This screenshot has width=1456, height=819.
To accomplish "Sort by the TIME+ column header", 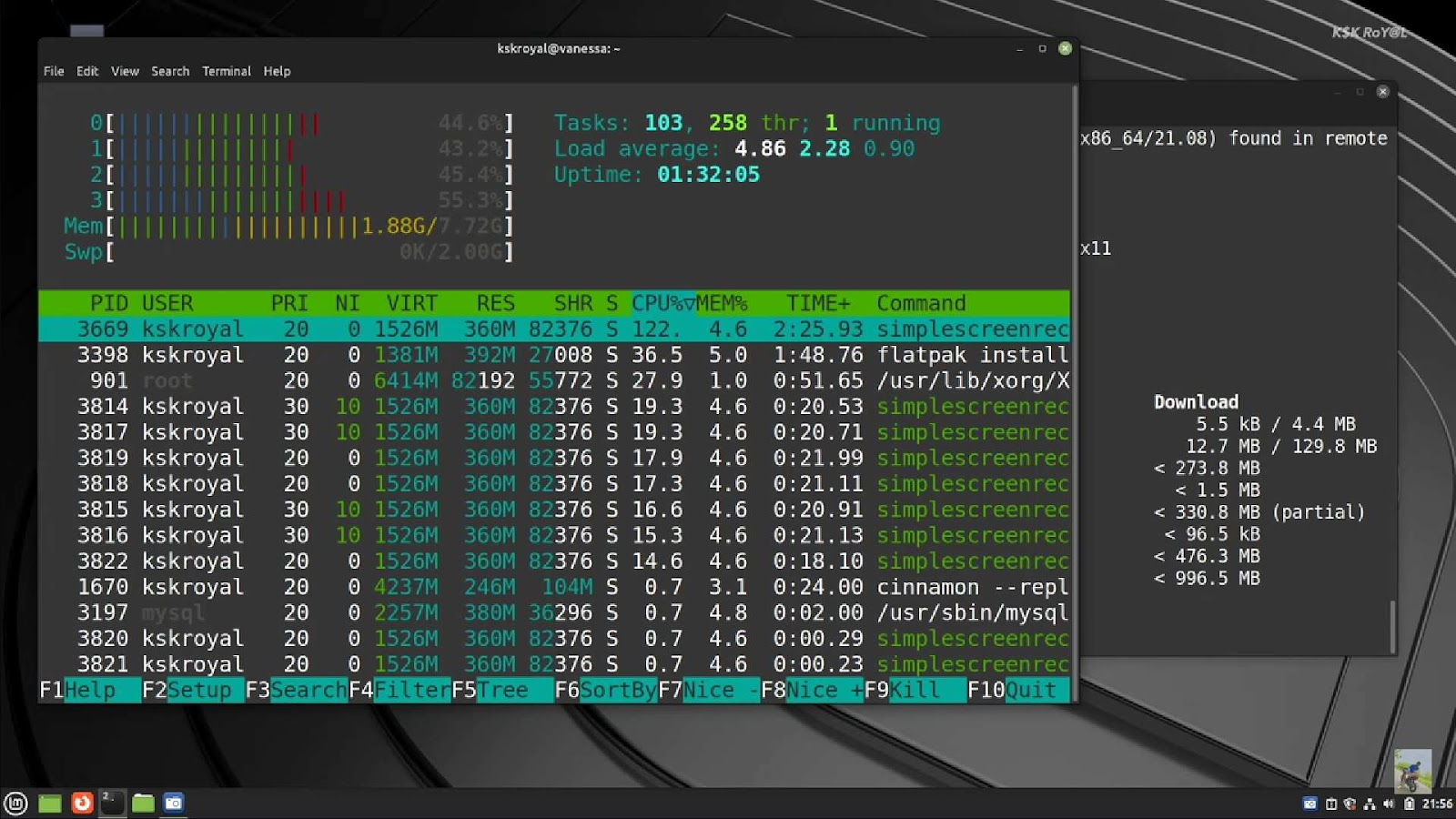I will coord(818,303).
